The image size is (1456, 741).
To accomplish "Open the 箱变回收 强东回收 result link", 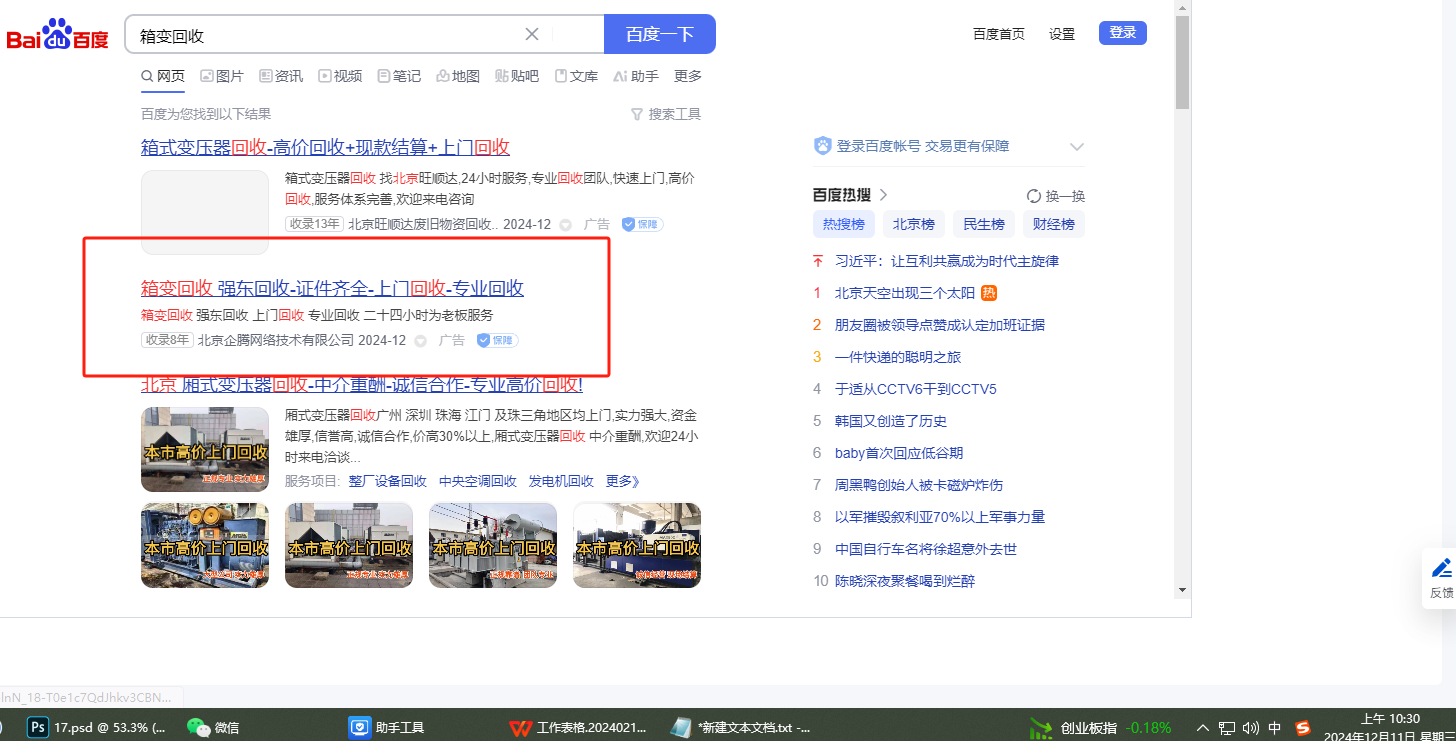I will coord(332,289).
